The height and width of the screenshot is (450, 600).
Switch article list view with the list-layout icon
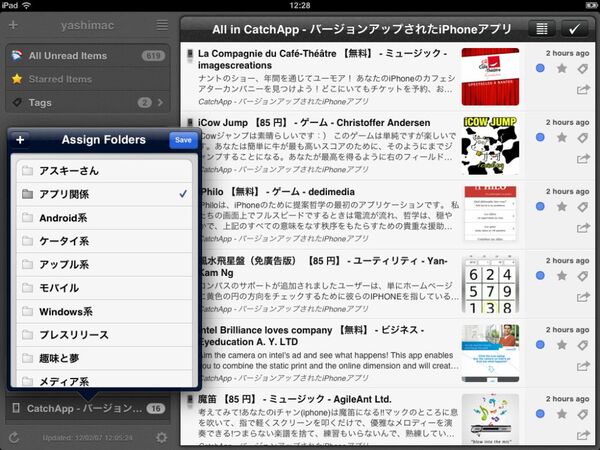pos(541,29)
